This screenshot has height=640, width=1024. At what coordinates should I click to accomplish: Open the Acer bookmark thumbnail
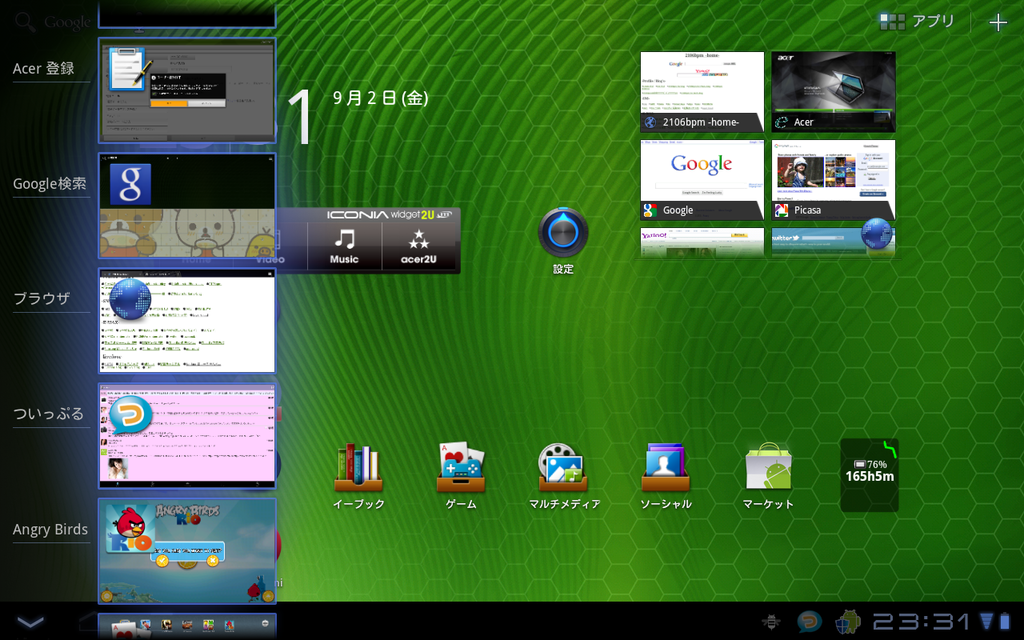pyautogui.click(x=833, y=91)
